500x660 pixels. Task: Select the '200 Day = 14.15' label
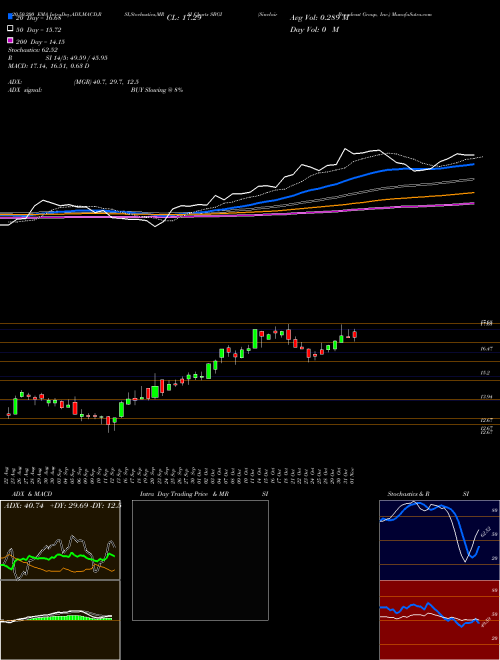(x=40, y=42)
